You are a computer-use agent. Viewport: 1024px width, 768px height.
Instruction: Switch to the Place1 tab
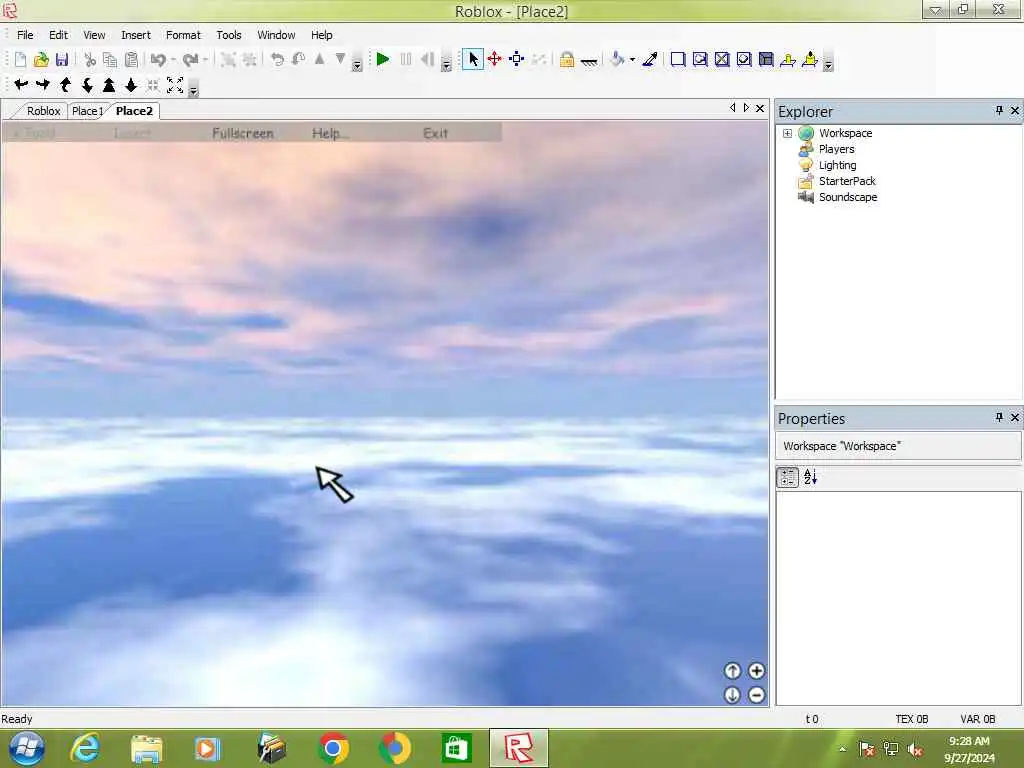(87, 111)
